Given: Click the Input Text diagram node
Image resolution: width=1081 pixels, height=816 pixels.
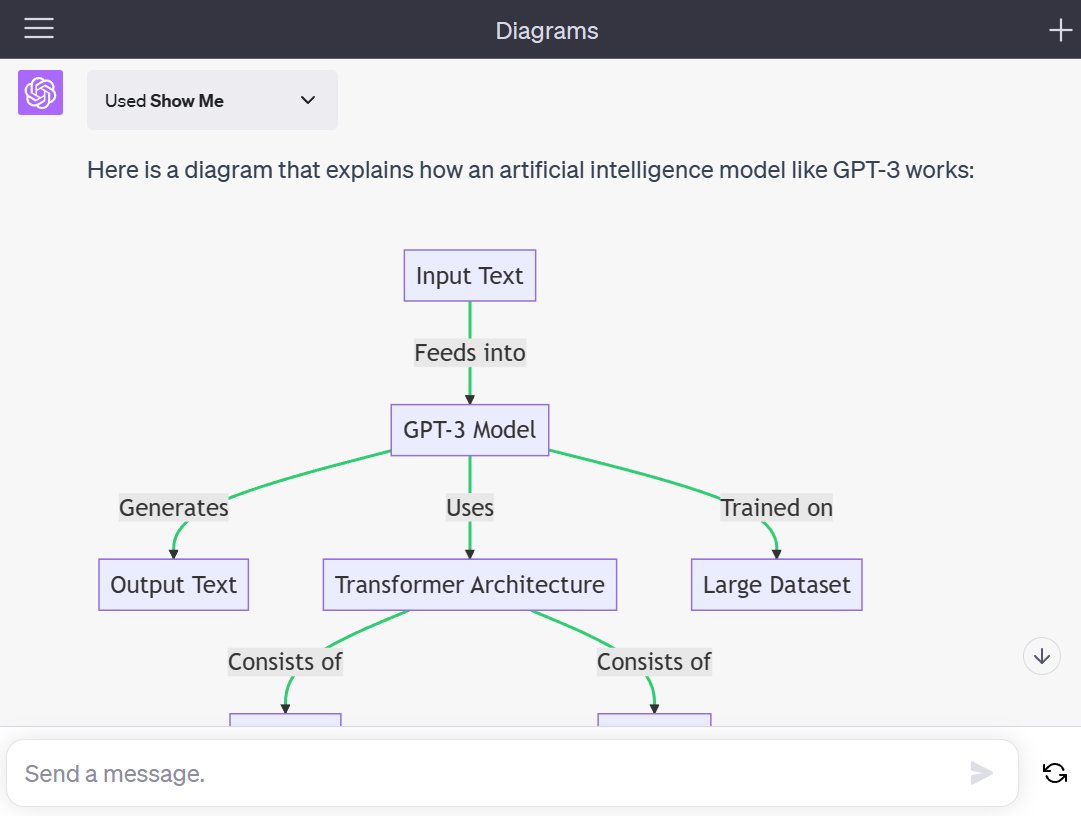Looking at the screenshot, I should (x=469, y=276).
